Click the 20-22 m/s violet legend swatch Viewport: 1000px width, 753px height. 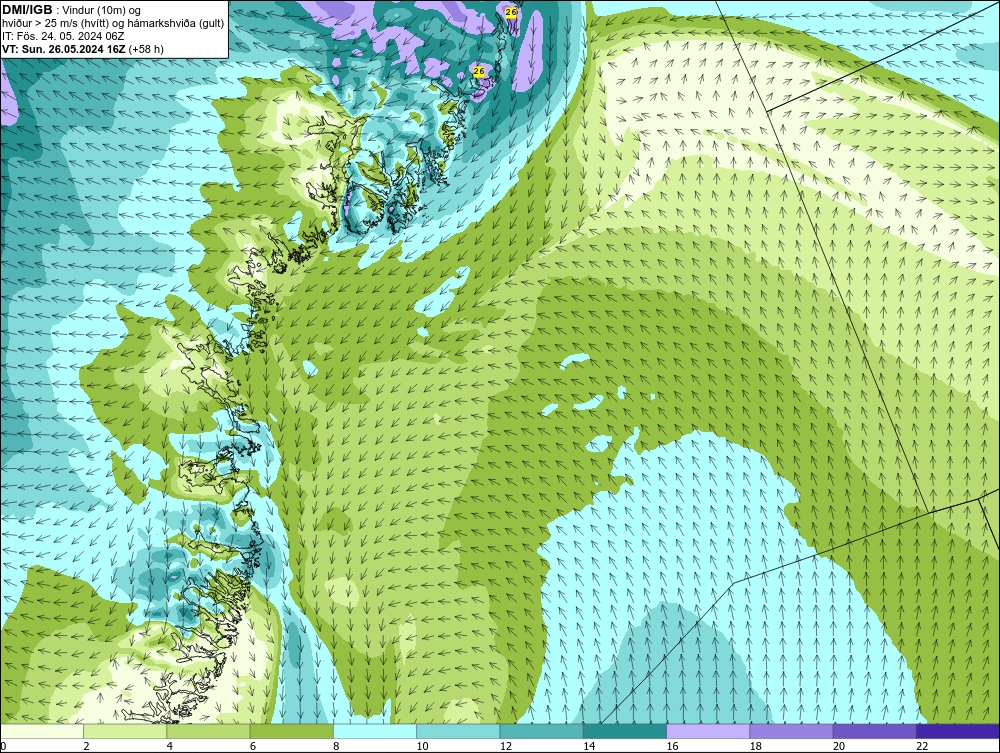click(874, 731)
